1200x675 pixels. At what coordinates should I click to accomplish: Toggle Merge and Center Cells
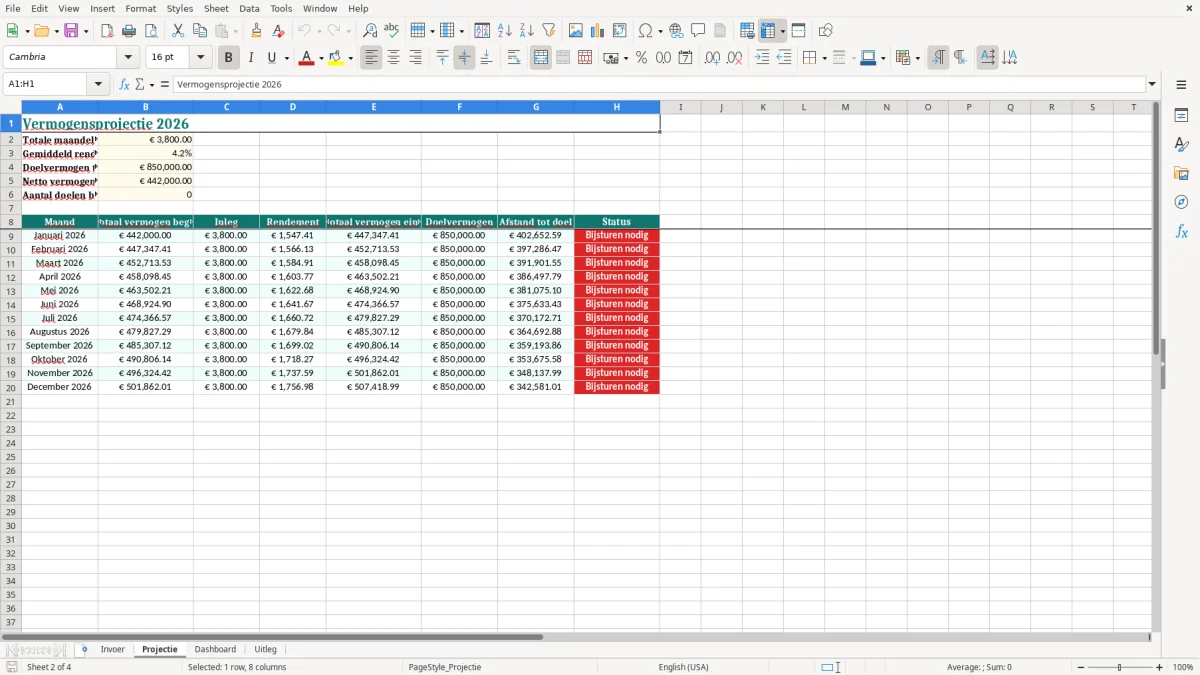coord(541,58)
